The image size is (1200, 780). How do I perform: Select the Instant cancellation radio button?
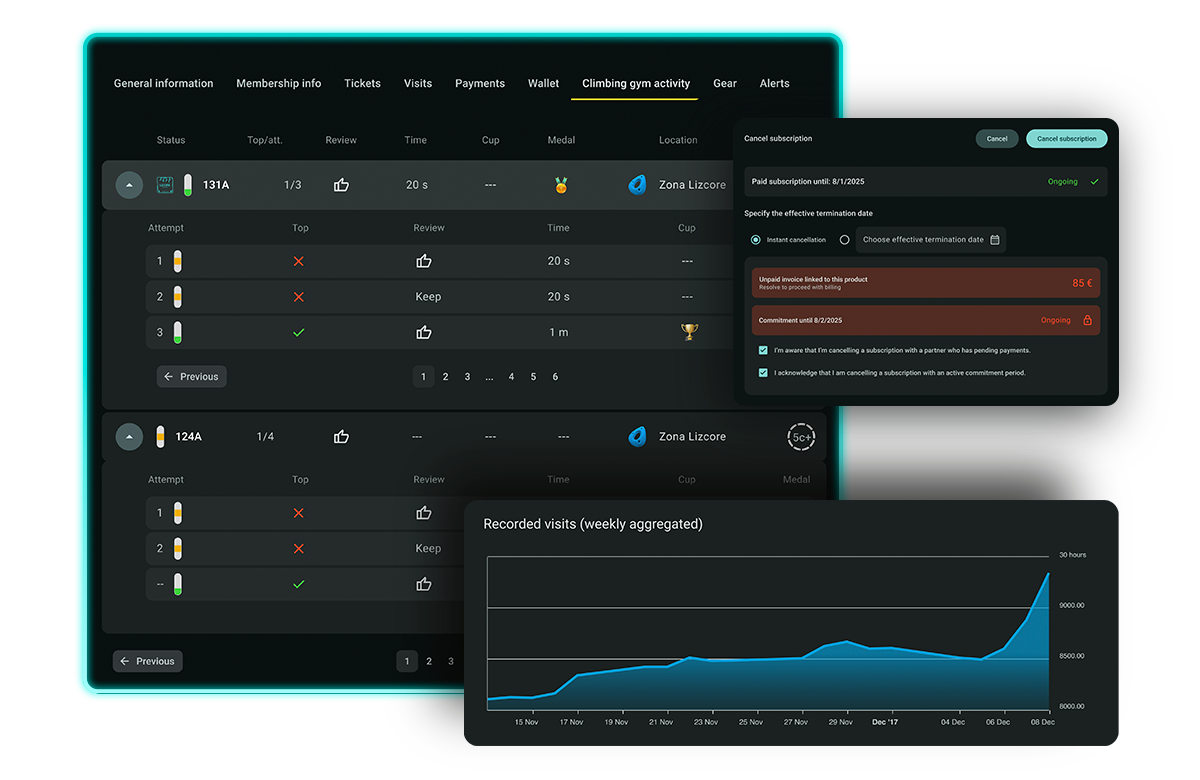click(756, 240)
